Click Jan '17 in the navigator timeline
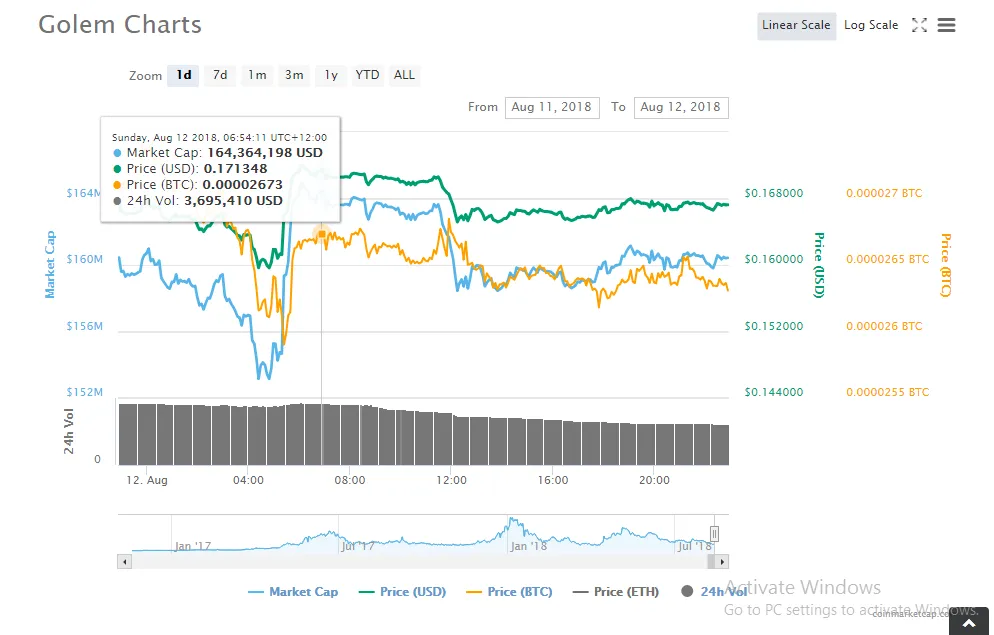994x635 pixels. tap(193, 546)
